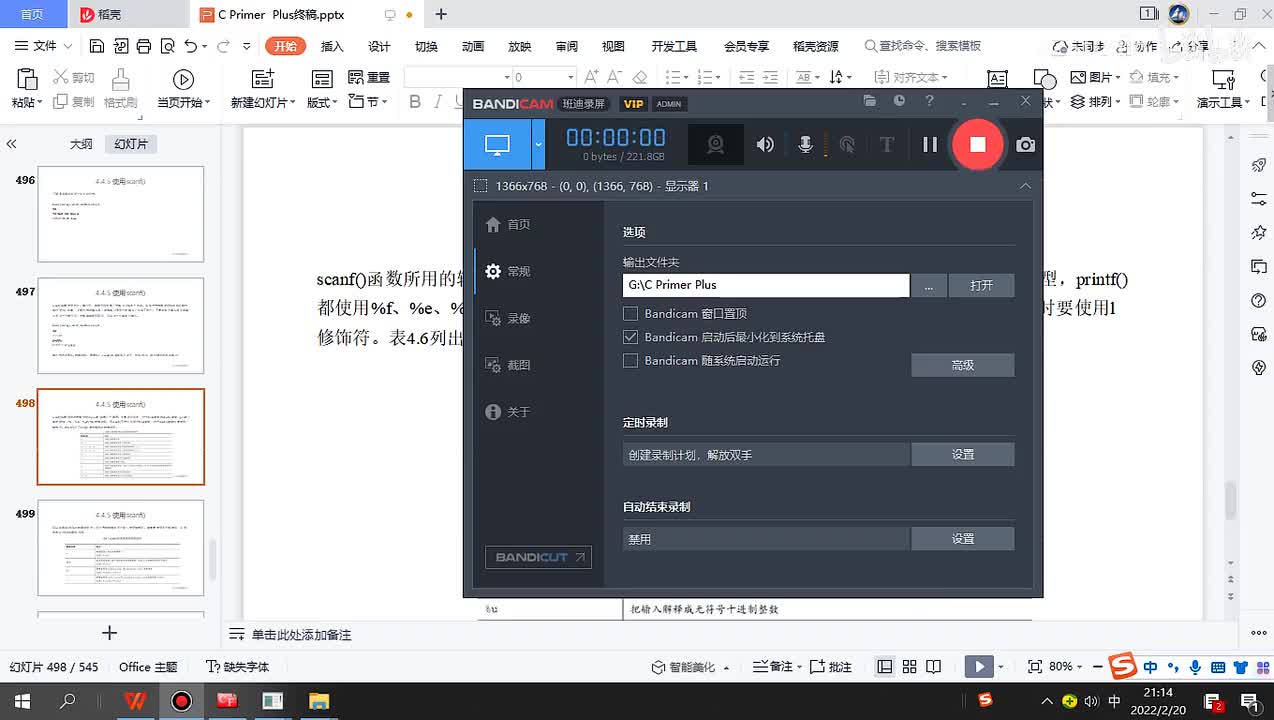Screen dimensions: 1274x720
Task: Open the 文件 menu in WPS
Action: coord(44,46)
